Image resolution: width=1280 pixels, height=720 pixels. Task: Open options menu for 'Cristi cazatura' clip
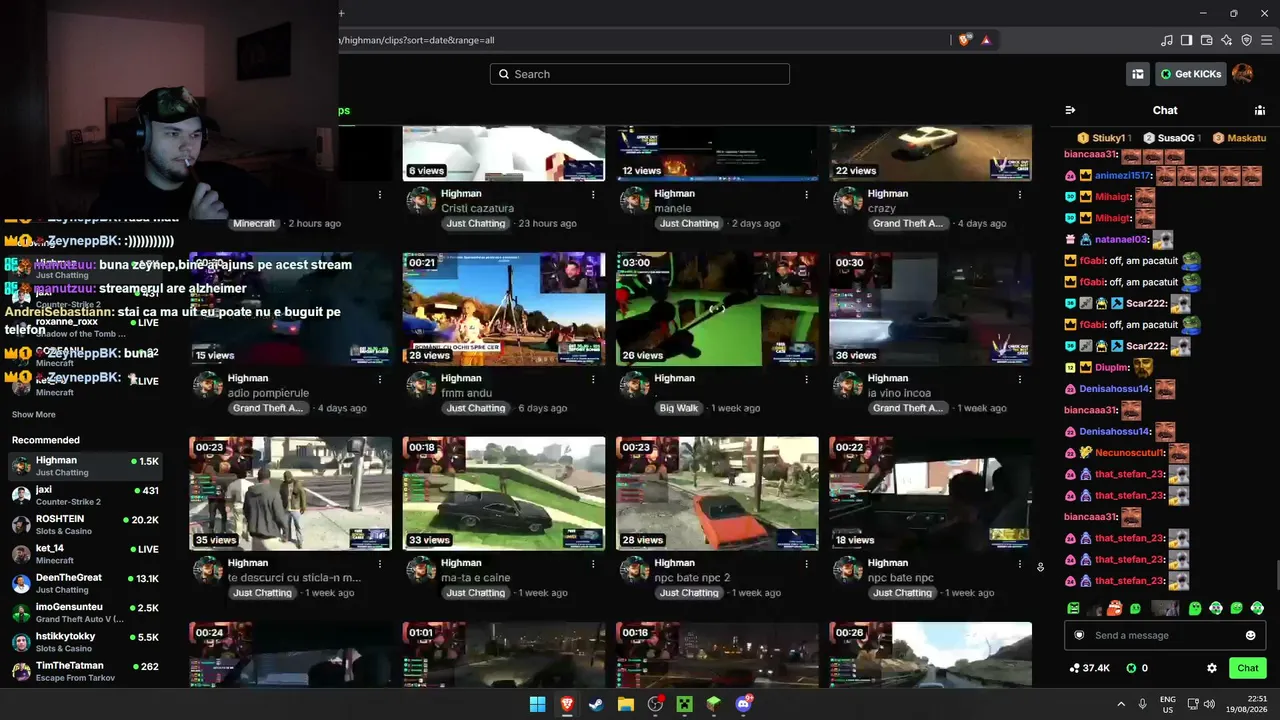[593, 194]
